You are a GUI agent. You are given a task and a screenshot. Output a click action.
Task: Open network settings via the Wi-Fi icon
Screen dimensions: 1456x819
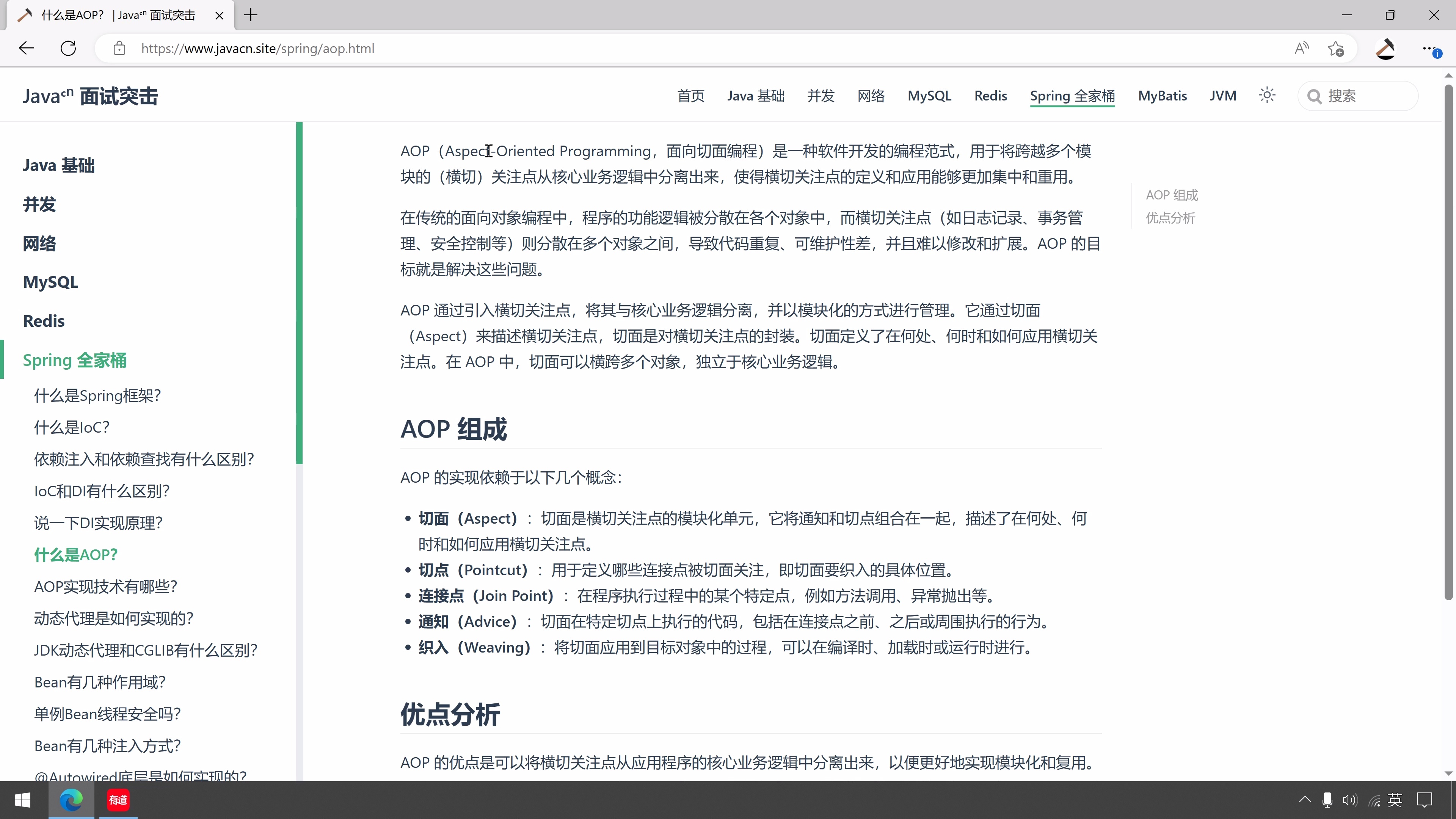pos(1374,800)
